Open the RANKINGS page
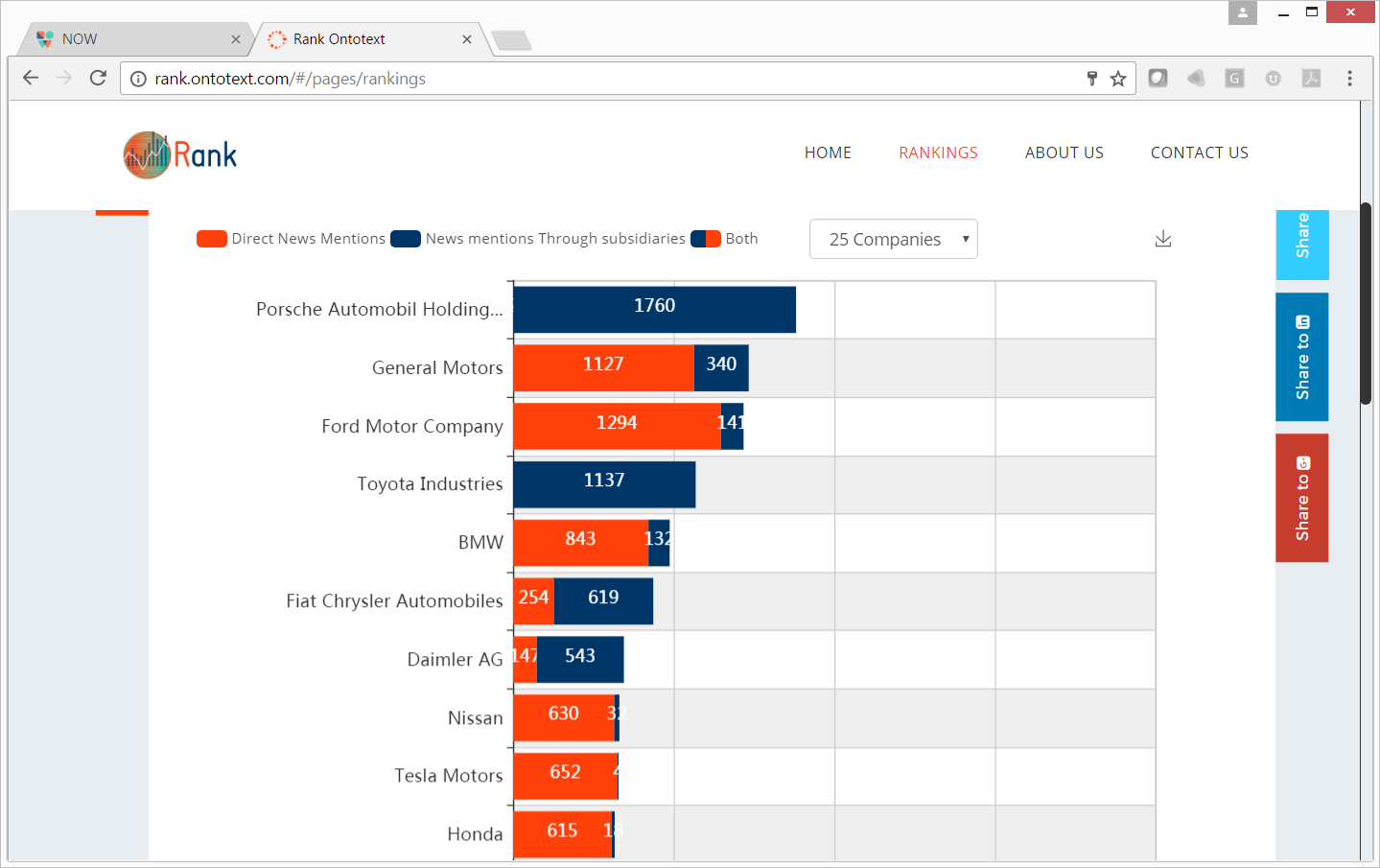Screen dimensions: 1380x868 pyautogui.click(x=938, y=152)
